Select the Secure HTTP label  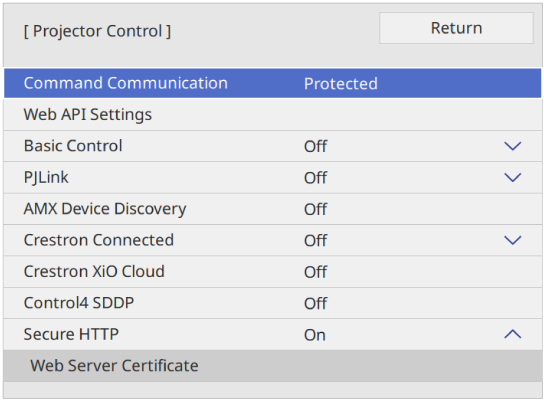pyautogui.click(x=71, y=334)
